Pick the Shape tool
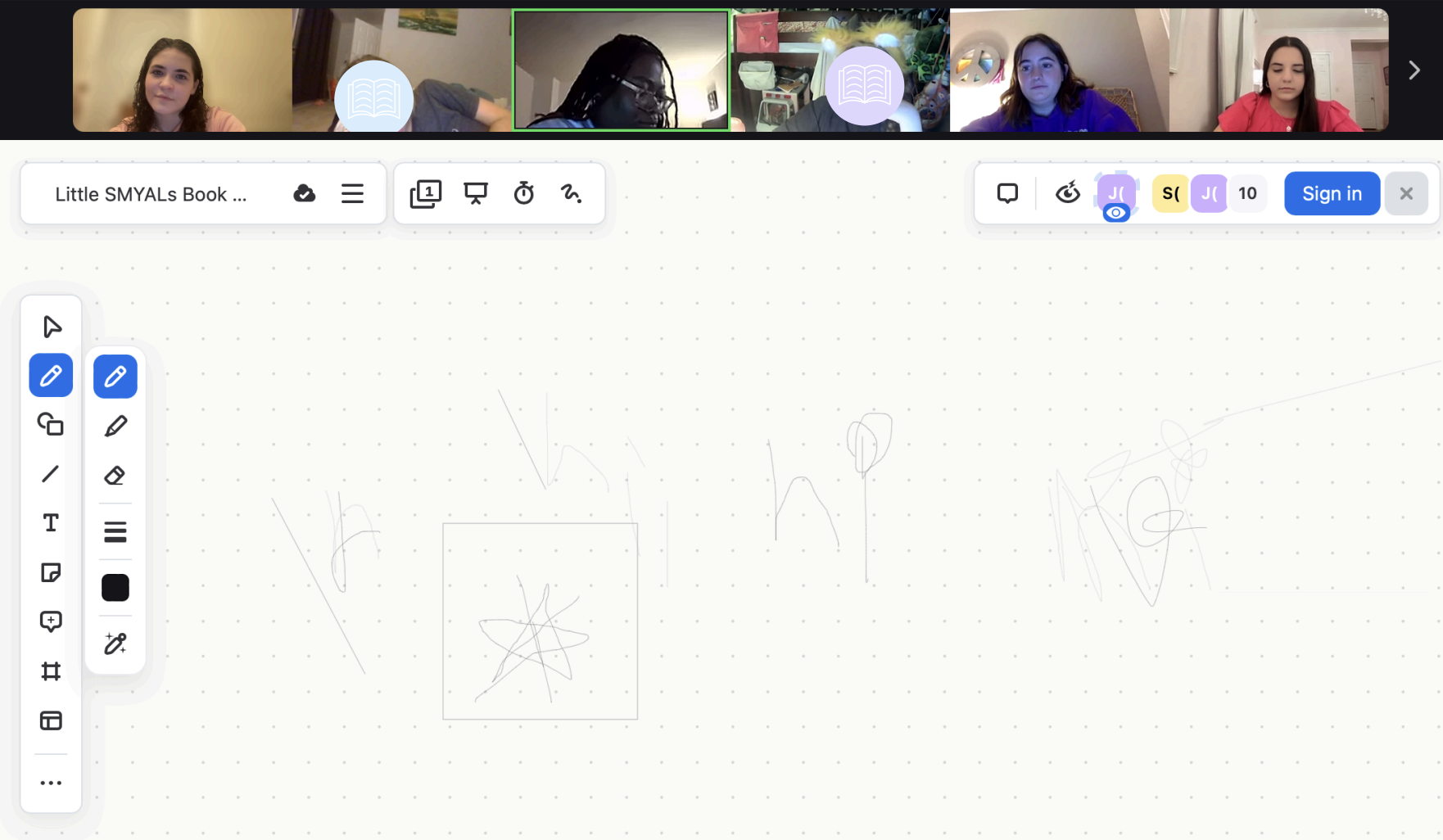1443x840 pixels. (x=51, y=425)
